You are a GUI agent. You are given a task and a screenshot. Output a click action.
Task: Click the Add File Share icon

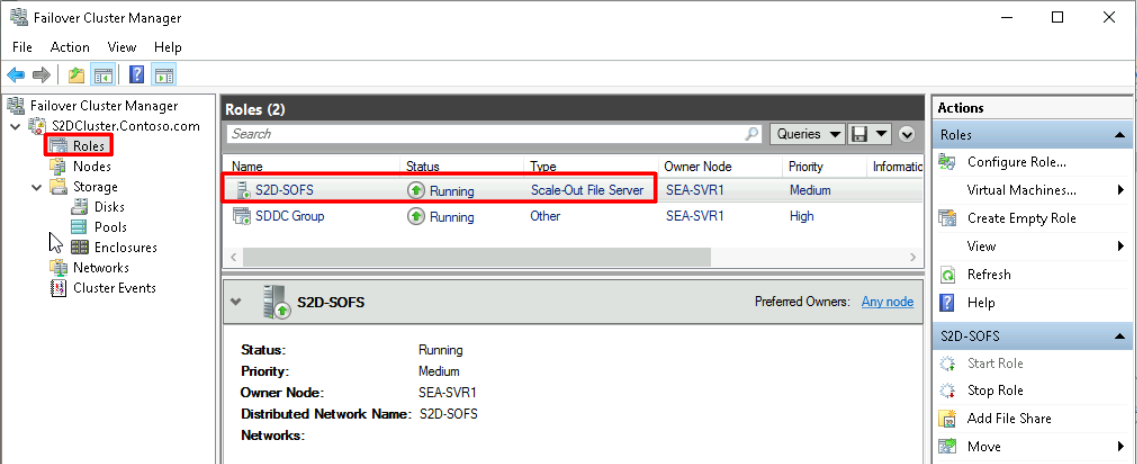tap(947, 418)
